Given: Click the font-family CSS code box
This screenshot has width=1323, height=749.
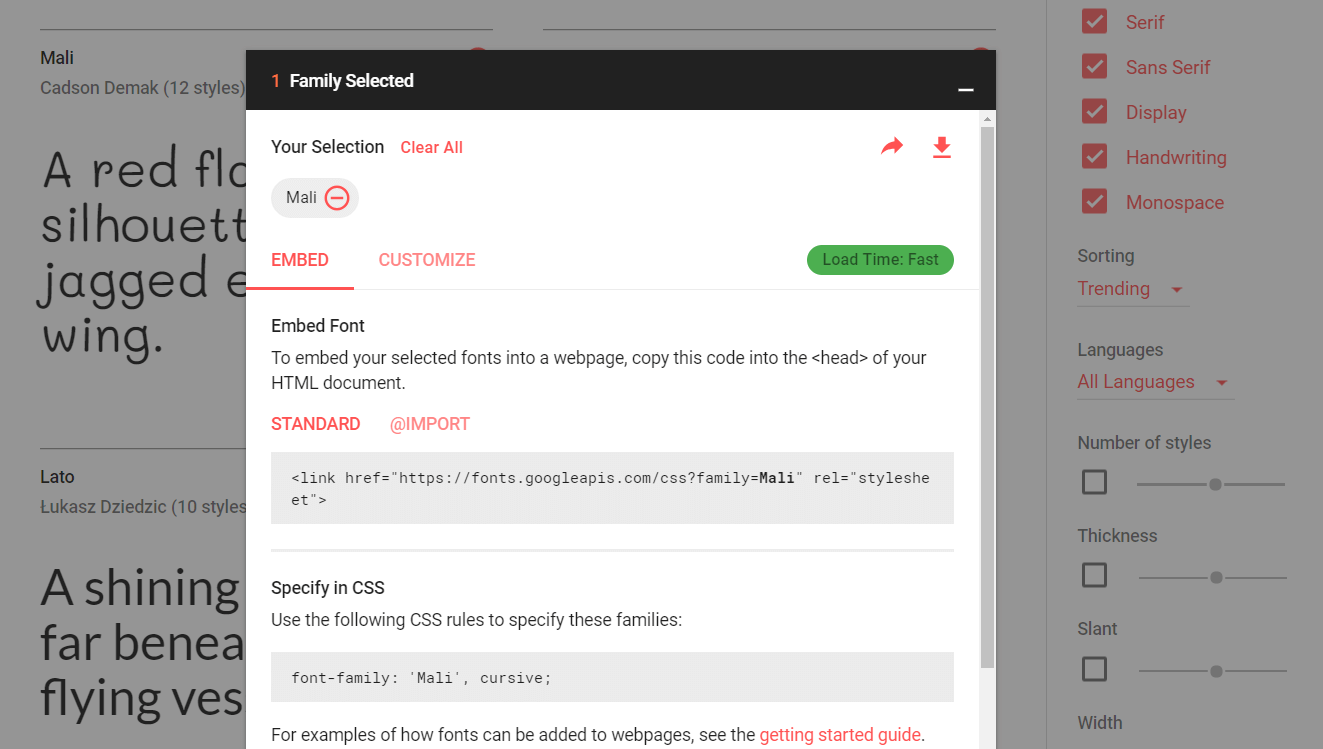Looking at the screenshot, I should [x=612, y=677].
